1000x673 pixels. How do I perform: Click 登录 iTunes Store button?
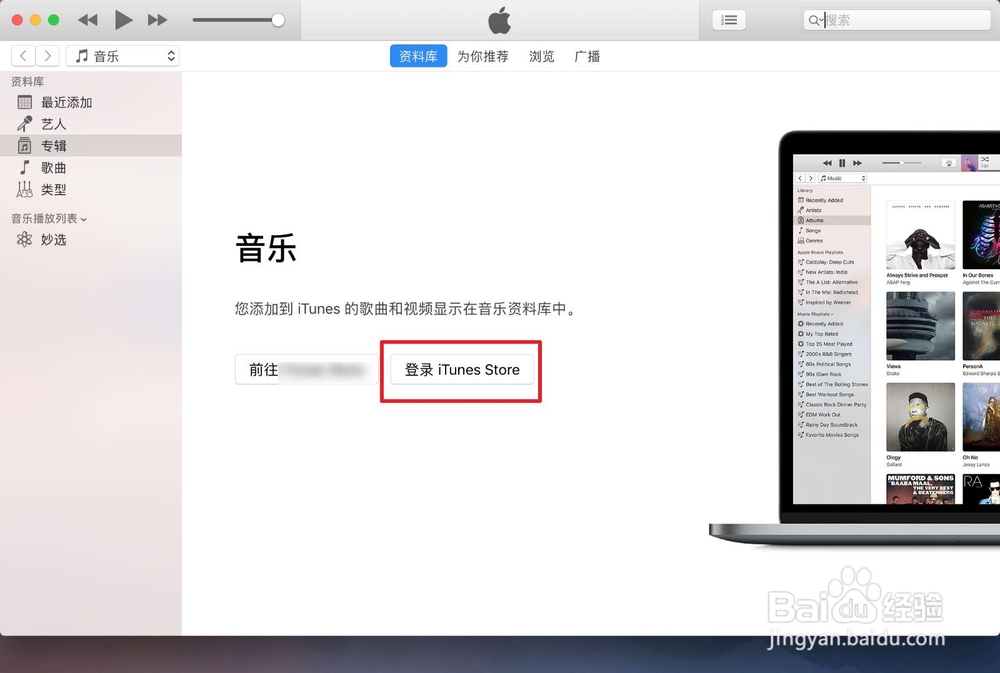tap(462, 369)
